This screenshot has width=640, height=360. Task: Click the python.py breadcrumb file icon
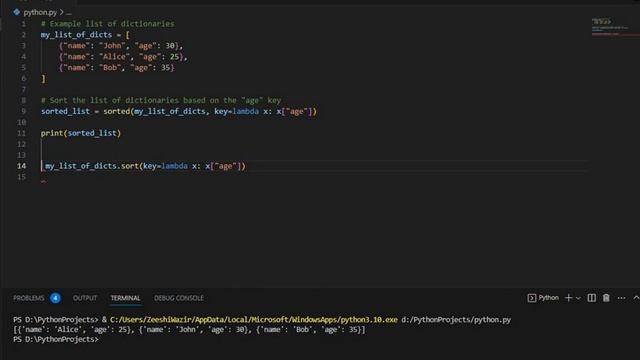[x=16, y=12]
